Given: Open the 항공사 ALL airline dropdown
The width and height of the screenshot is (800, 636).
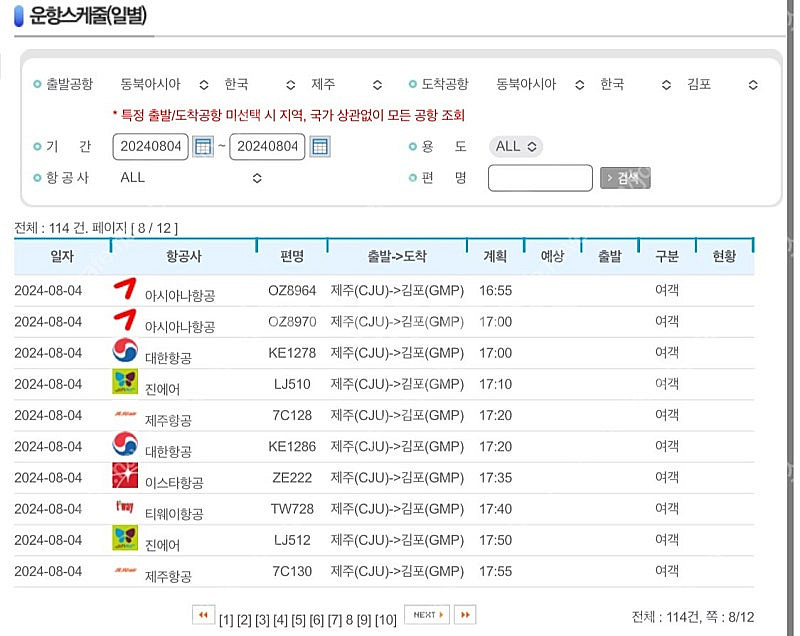Looking at the screenshot, I should coord(191,177).
